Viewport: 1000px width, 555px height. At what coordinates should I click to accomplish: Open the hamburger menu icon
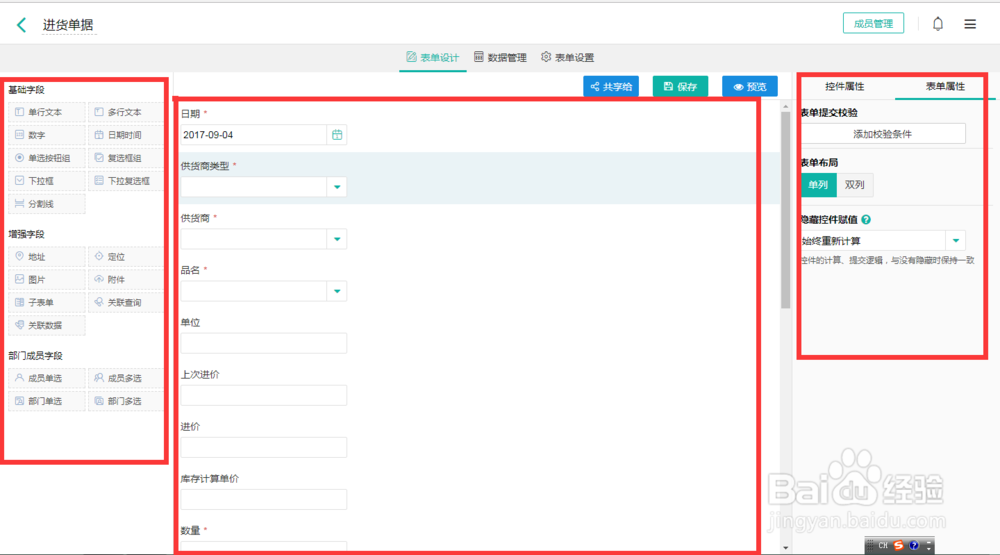[x=970, y=24]
